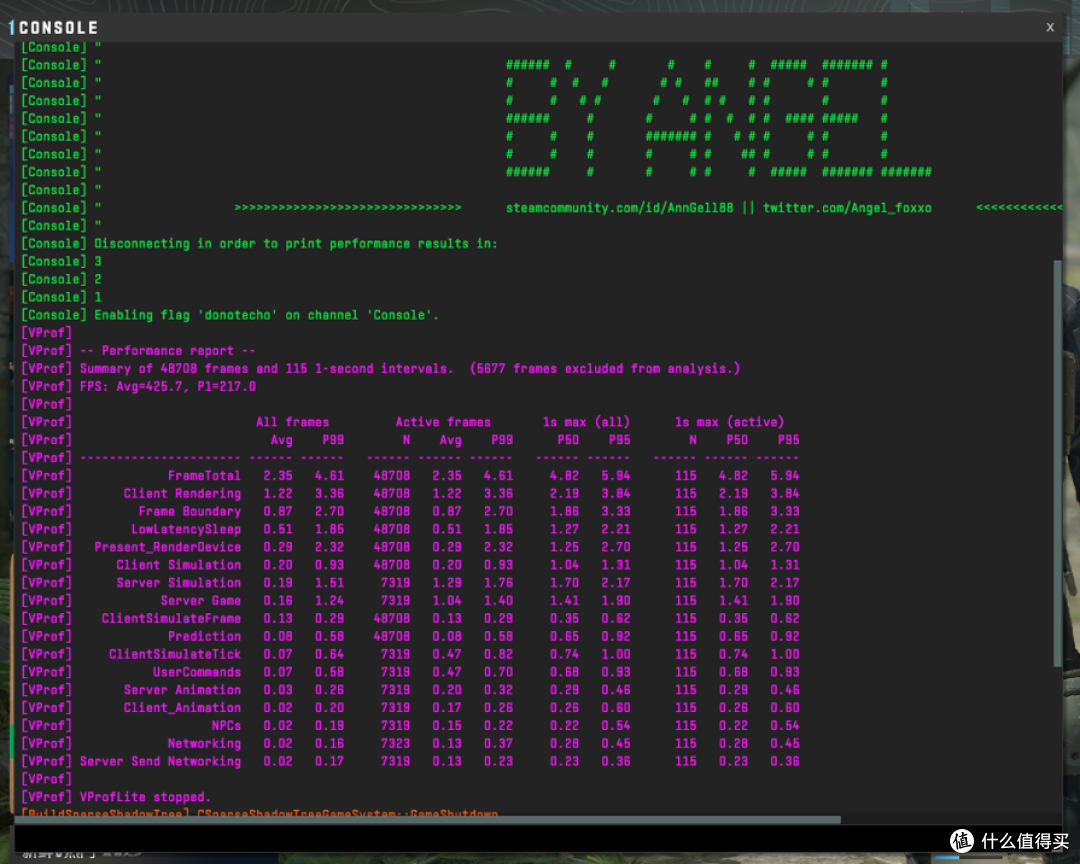Click the Server Simulation row label

pos(179,583)
